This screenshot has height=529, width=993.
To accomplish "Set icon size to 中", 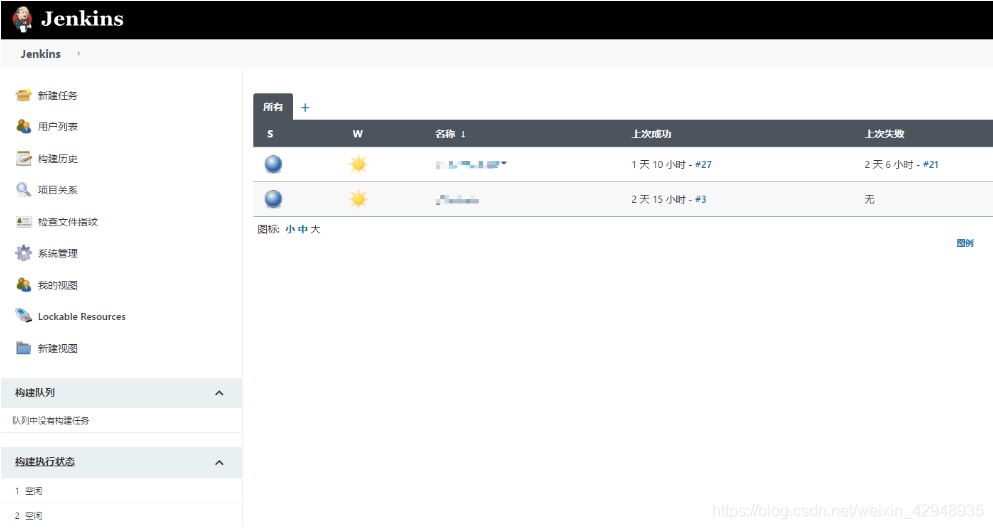I will coord(303,229).
